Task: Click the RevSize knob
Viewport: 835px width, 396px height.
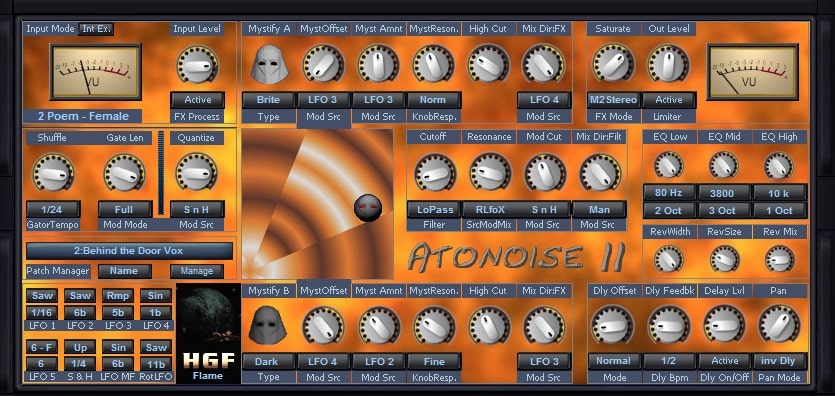Action: point(724,259)
